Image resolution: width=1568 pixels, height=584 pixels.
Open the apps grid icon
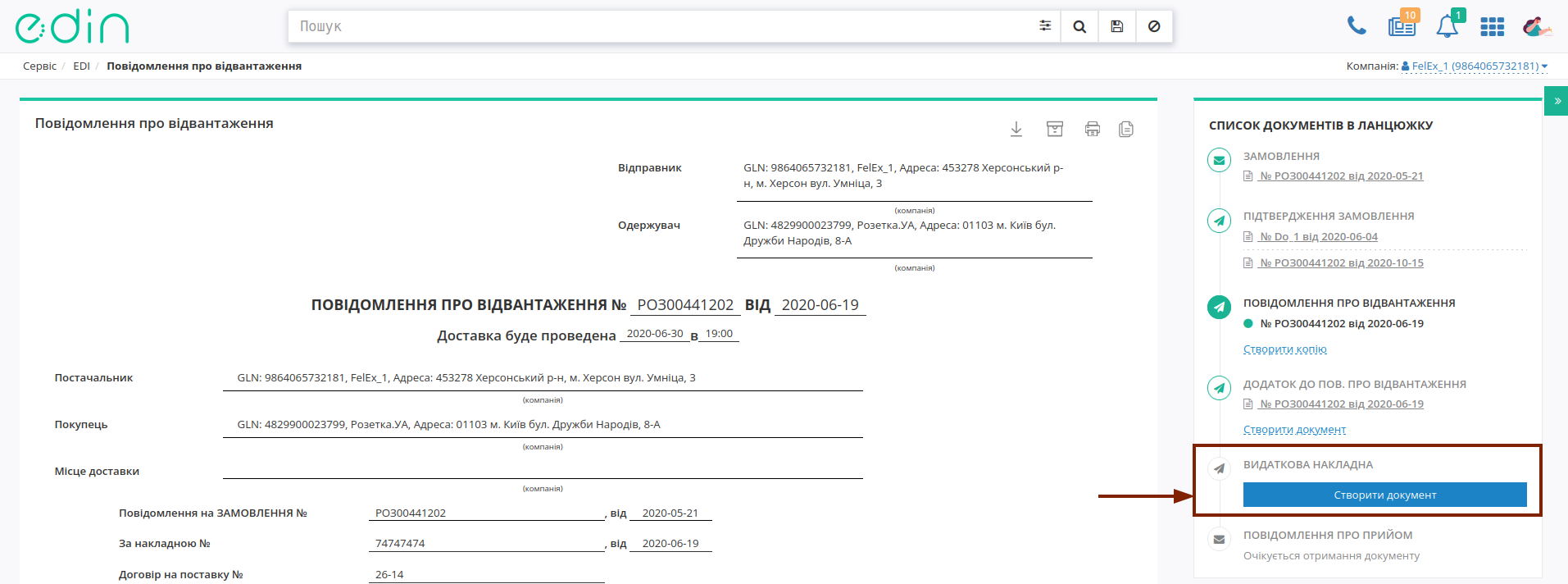1492,27
